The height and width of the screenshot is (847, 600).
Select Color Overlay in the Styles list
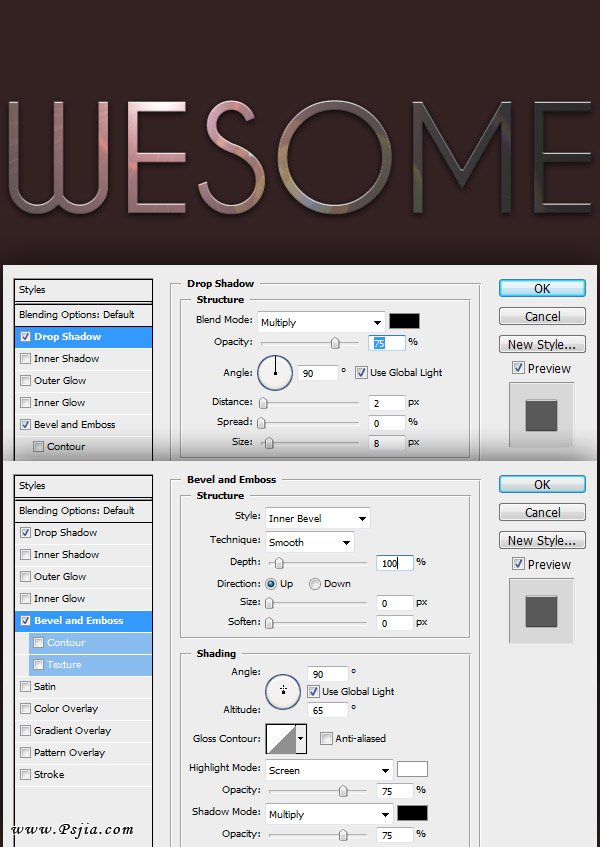click(x=67, y=709)
